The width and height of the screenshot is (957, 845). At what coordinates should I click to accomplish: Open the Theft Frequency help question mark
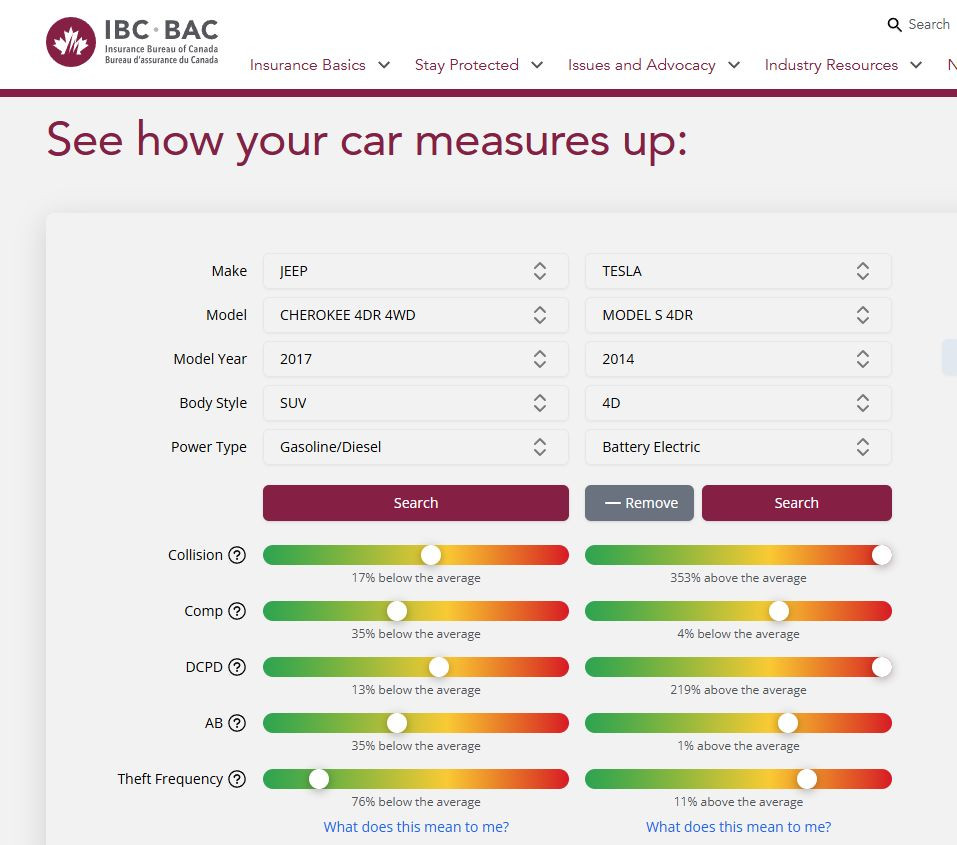point(237,779)
